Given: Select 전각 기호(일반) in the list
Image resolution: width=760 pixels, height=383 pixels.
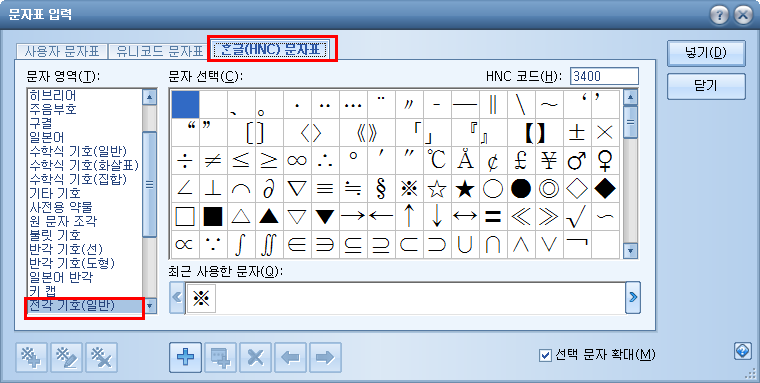Looking at the screenshot, I should click(85, 306).
